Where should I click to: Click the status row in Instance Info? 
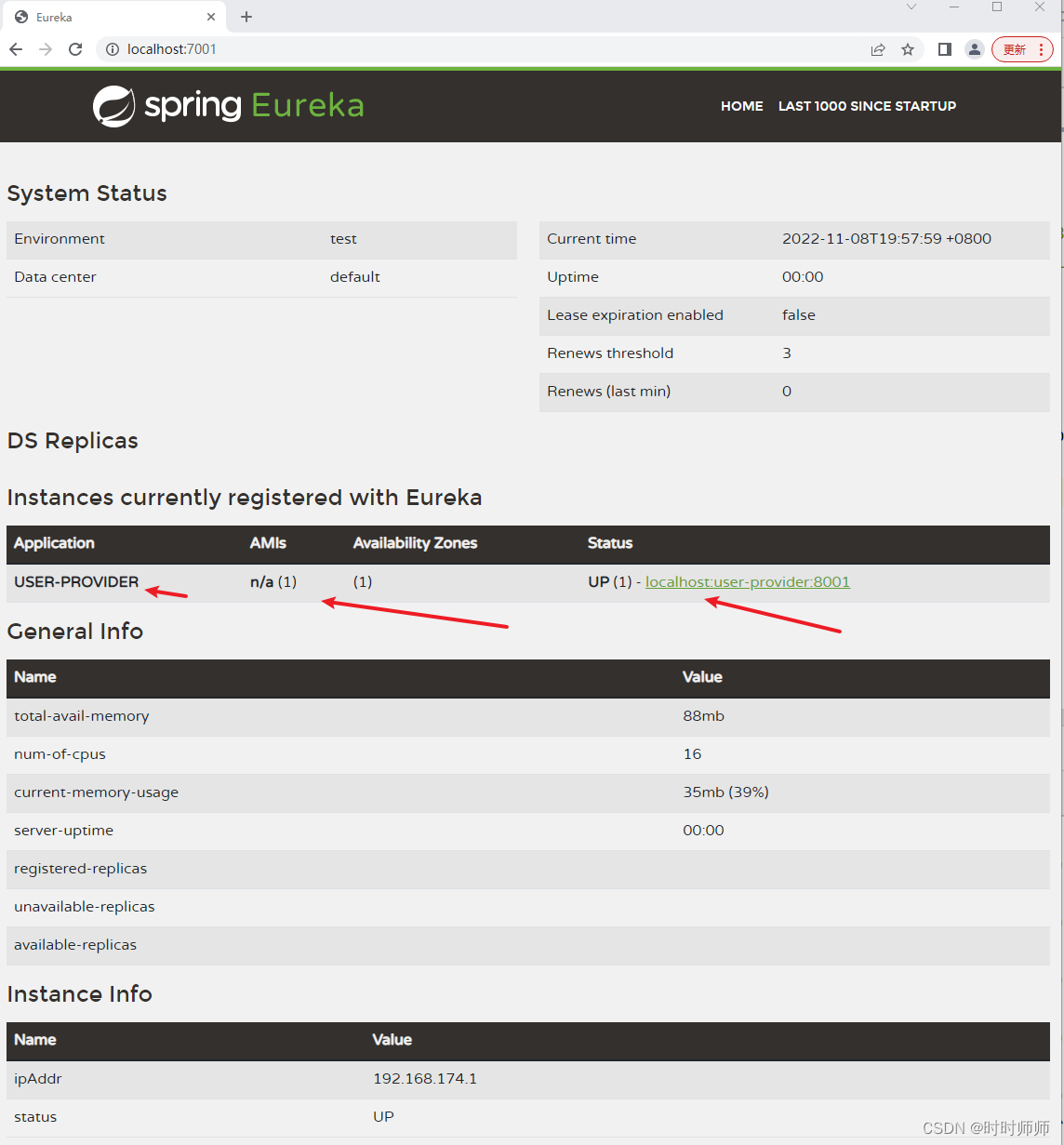pos(528,1117)
